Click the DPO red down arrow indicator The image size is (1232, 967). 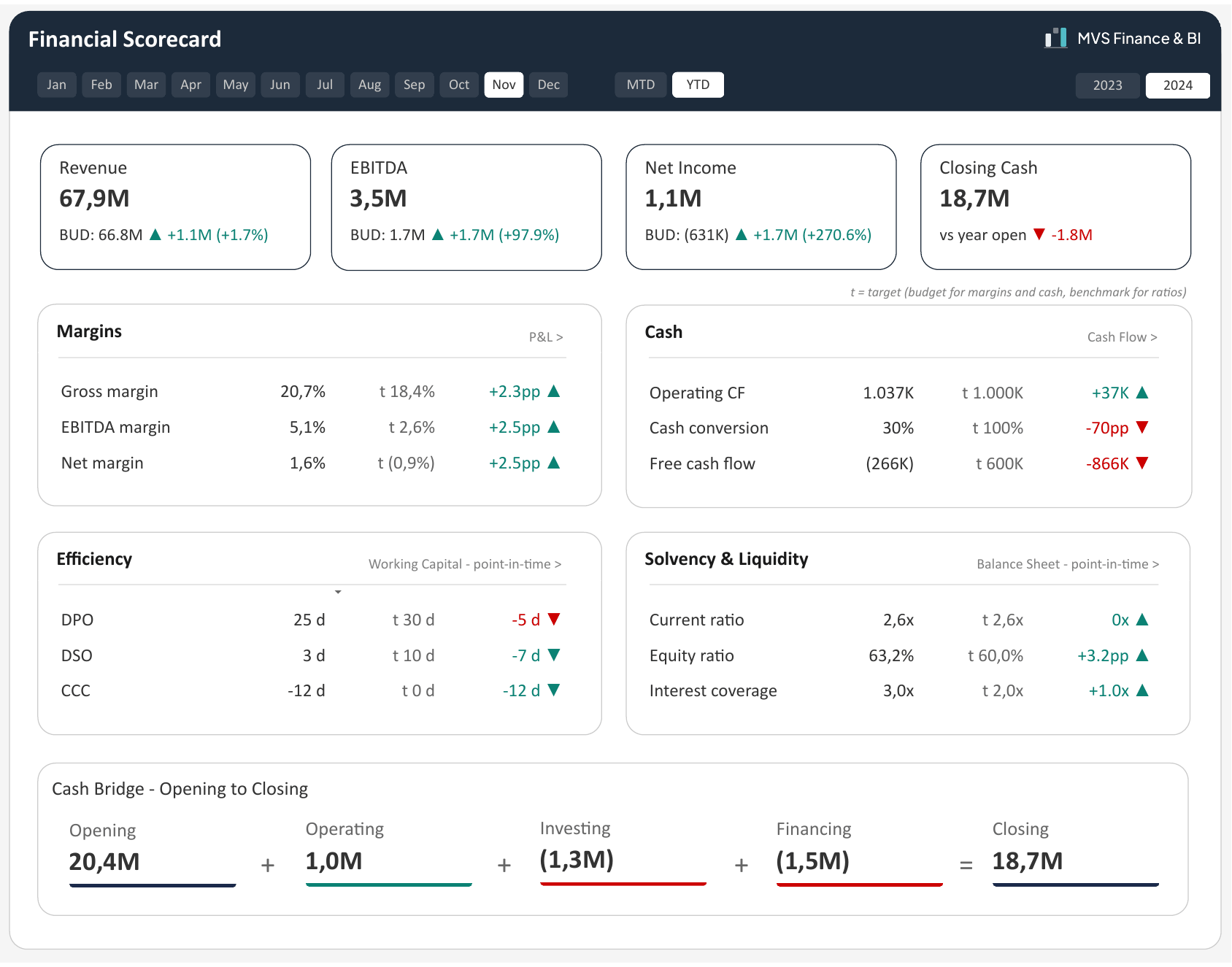click(554, 620)
